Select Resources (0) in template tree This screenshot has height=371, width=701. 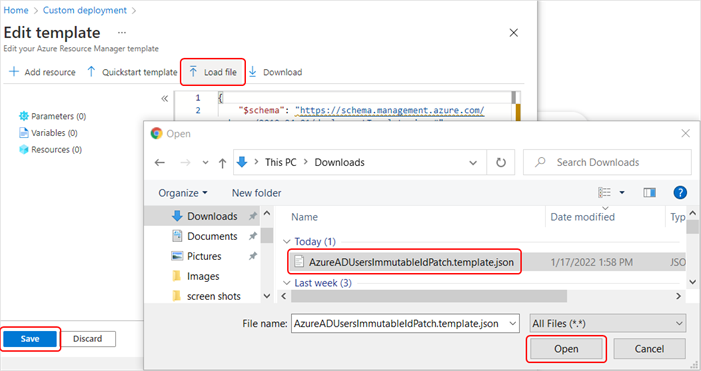[x=51, y=149]
